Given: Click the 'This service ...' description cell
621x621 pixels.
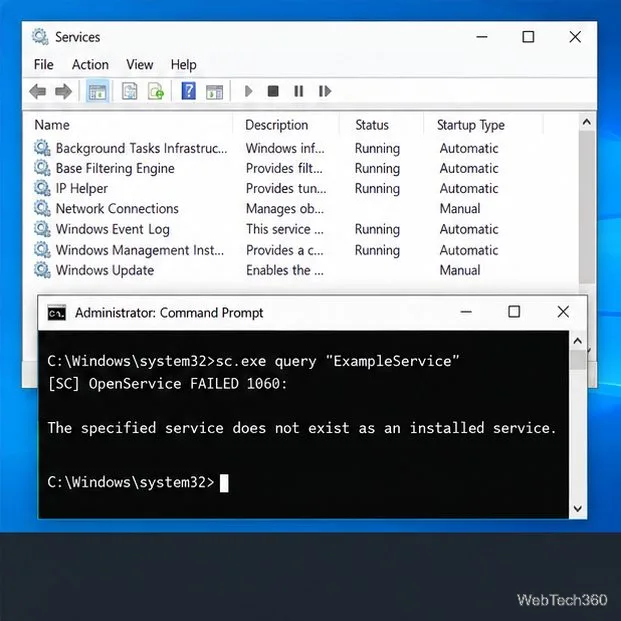Looking at the screenshot, I should 285,229.
